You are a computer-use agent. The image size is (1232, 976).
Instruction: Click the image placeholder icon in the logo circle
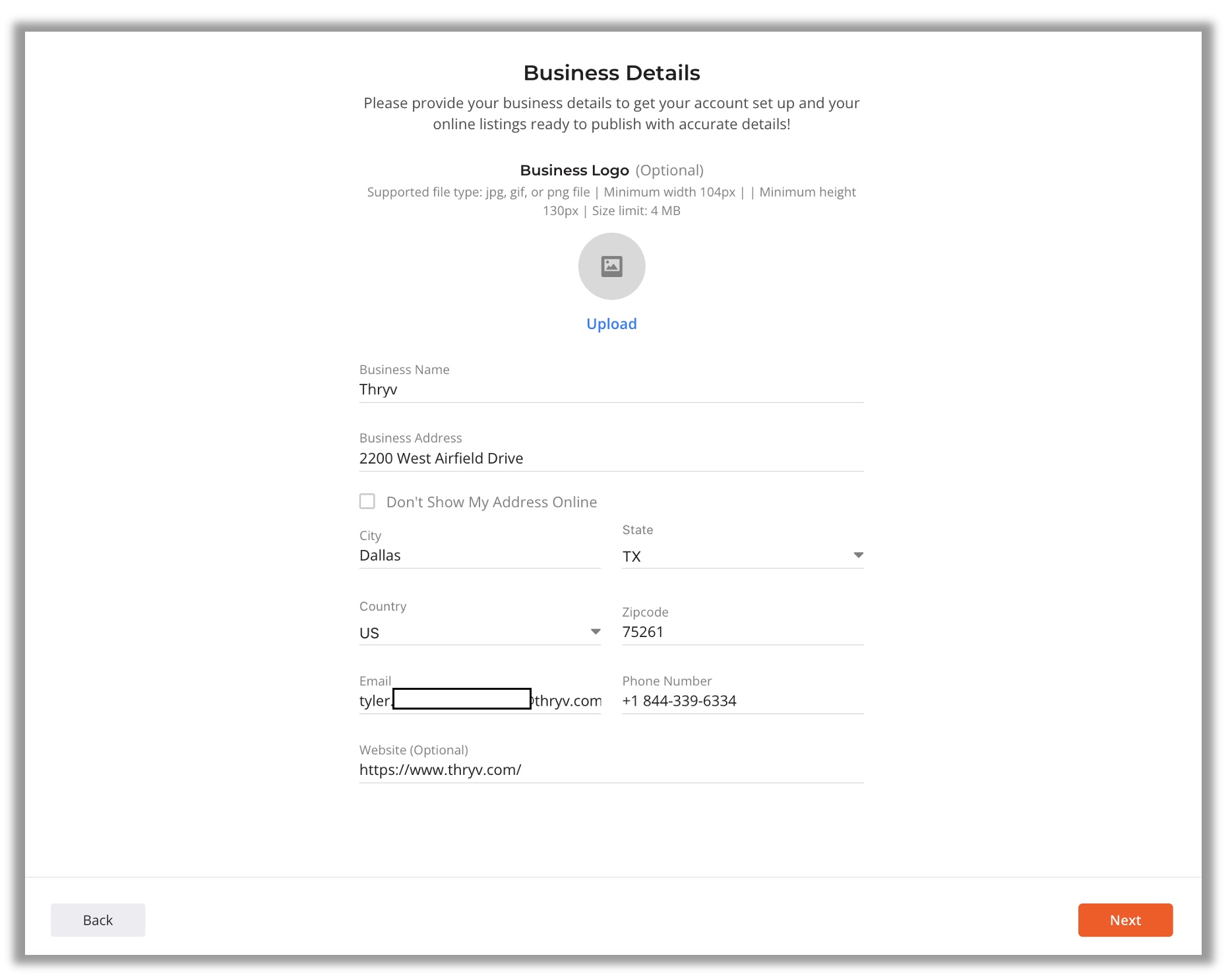pos(611,266)
